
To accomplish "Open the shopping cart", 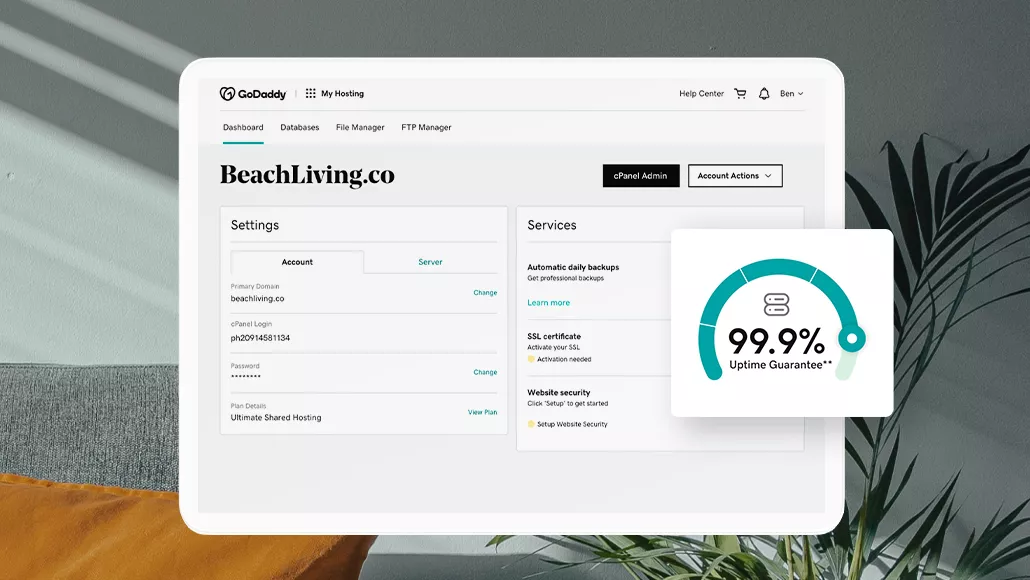I will coord(740,94).
